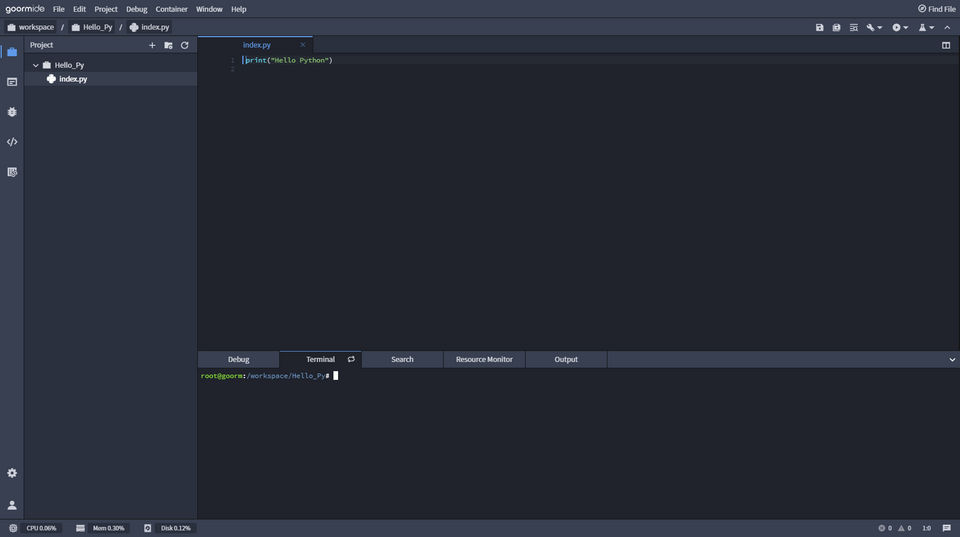Screen dimensions: 960x537
Task: Create new folder icon in Project panel
Action: (x=168, y=45)
